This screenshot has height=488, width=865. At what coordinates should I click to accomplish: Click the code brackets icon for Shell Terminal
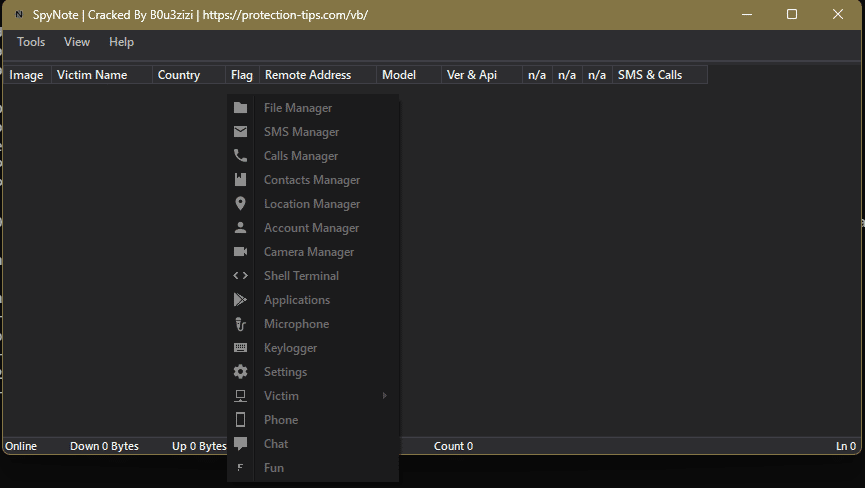(240, 276)
